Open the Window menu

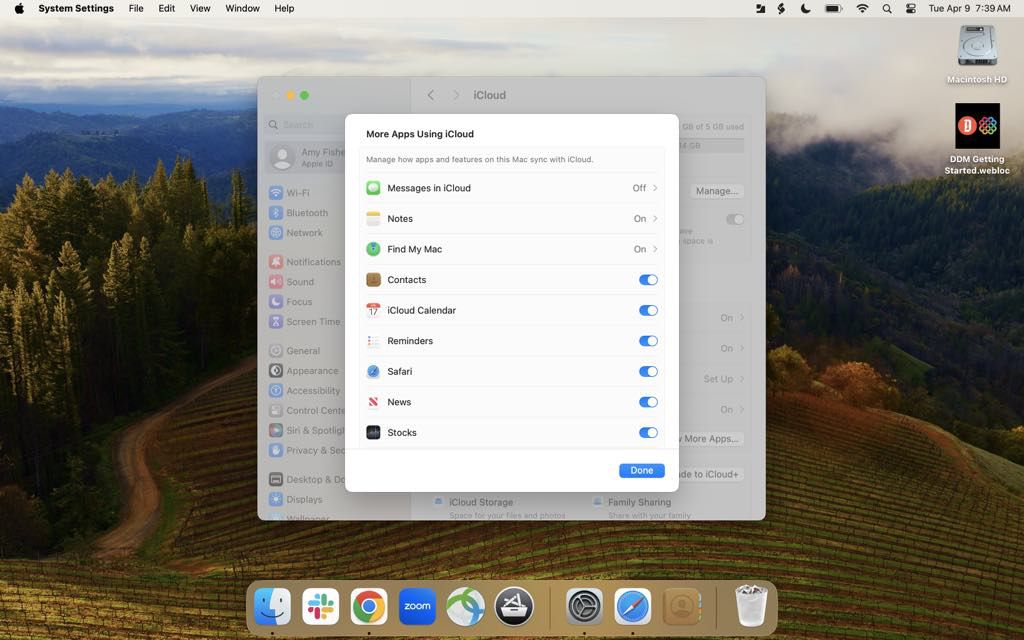242,8
